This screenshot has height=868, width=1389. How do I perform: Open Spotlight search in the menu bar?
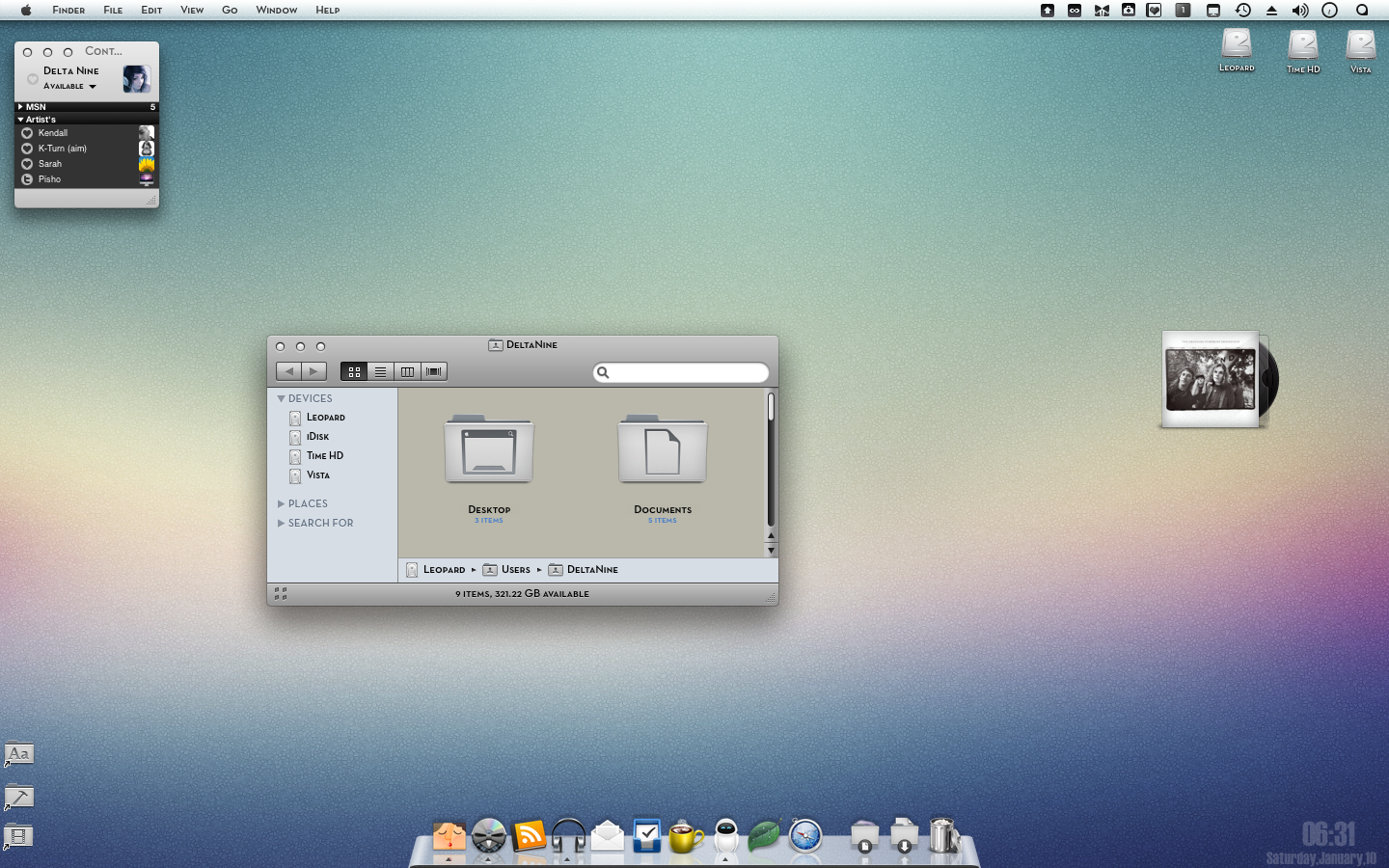[x=1362, y=10]
